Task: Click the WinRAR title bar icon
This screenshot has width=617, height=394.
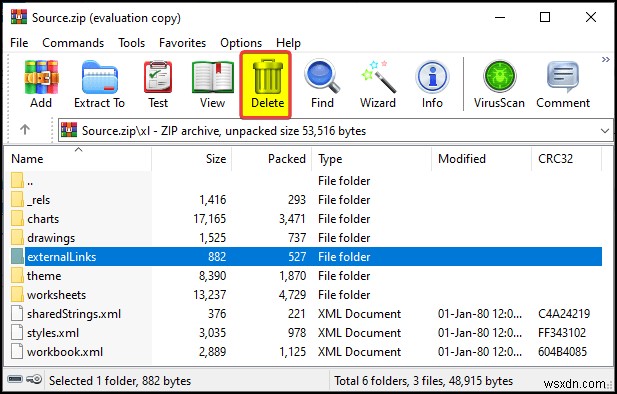Action: tap(19, 17)
